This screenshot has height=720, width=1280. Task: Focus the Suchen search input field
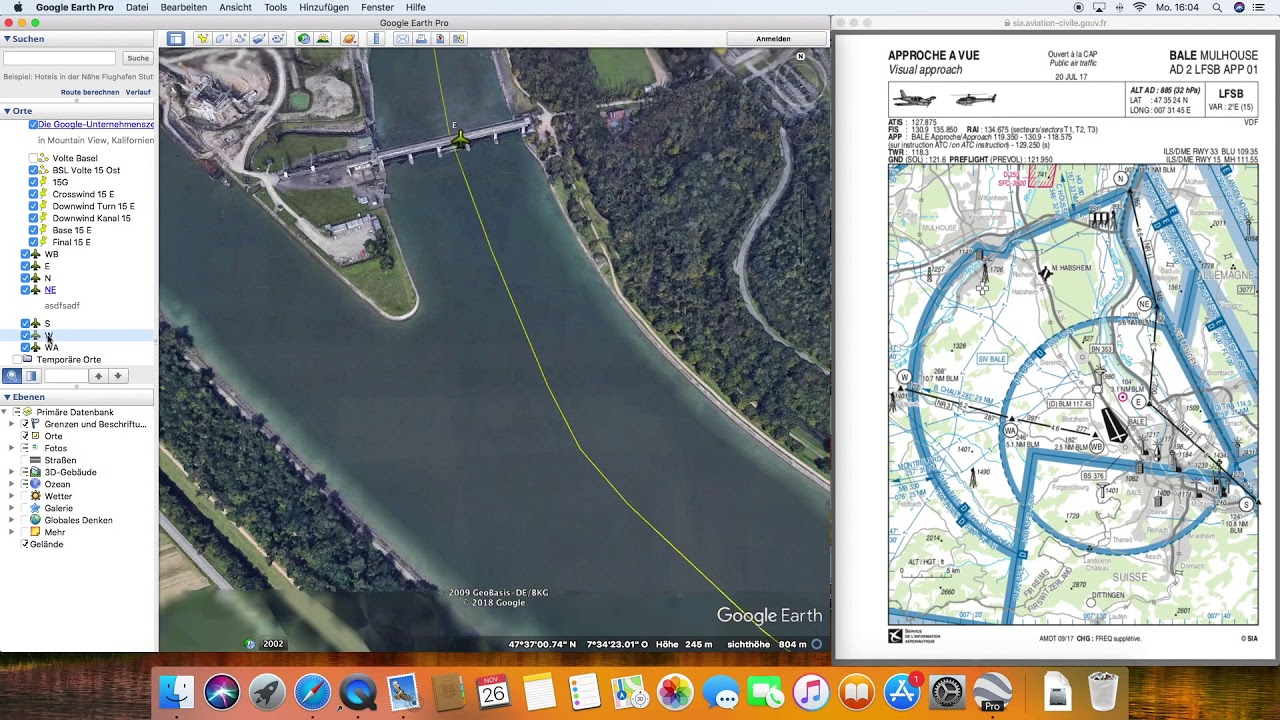click(x=59, y=58)
